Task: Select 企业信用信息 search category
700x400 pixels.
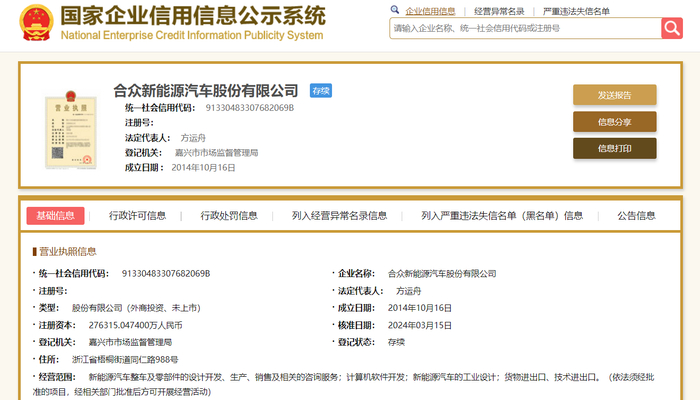Action: click(430, 11)
